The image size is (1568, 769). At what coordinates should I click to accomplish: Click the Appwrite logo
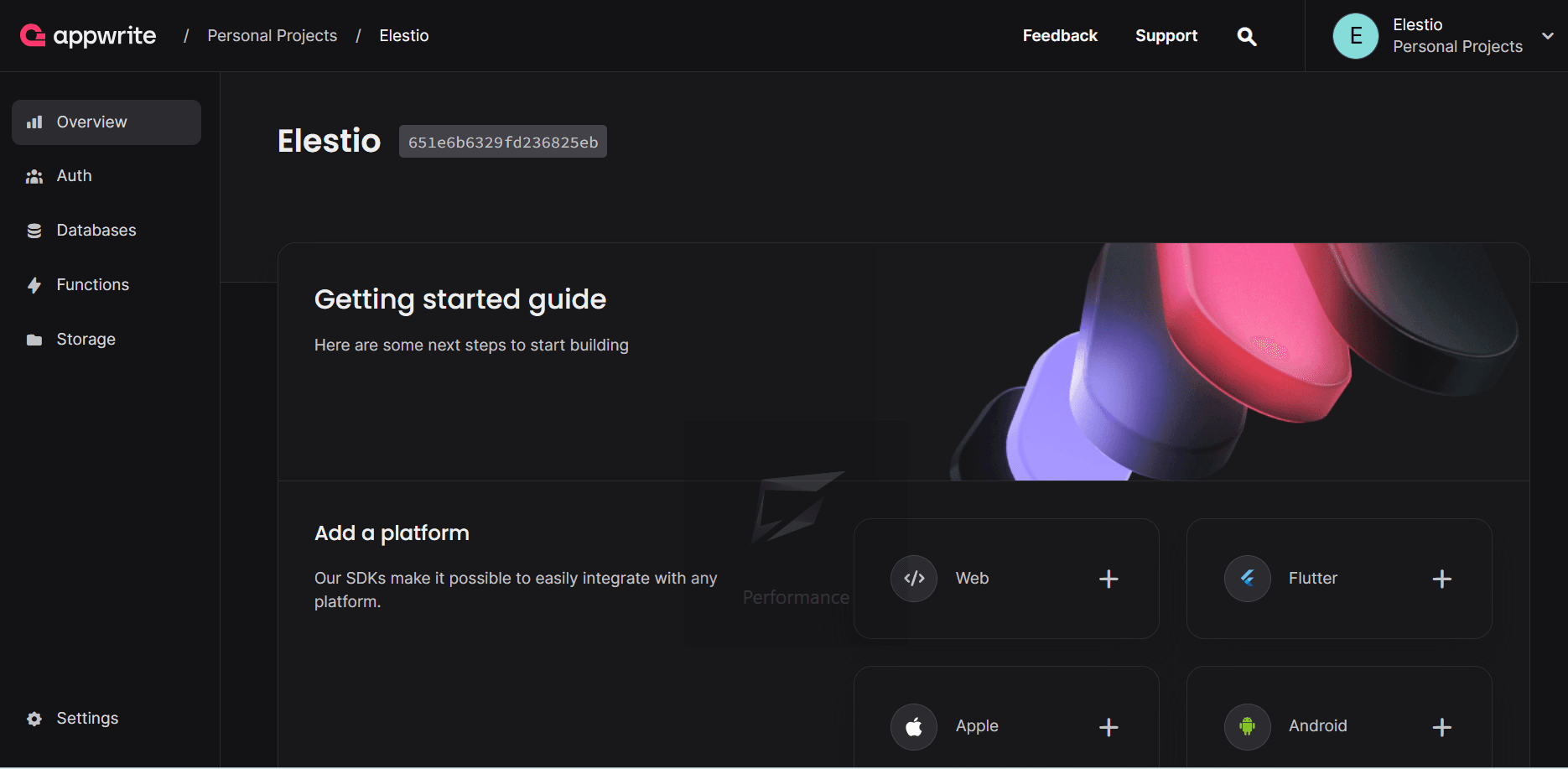coord(87,35)
